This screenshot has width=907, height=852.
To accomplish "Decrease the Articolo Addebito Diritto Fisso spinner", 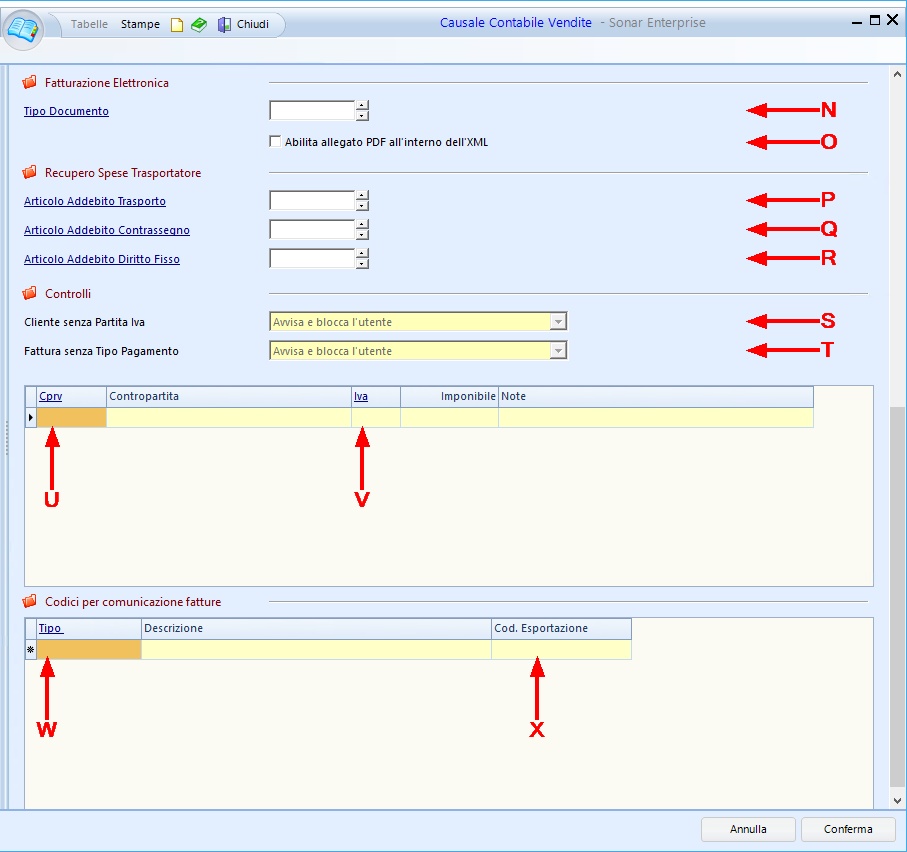I will [362, 264].
